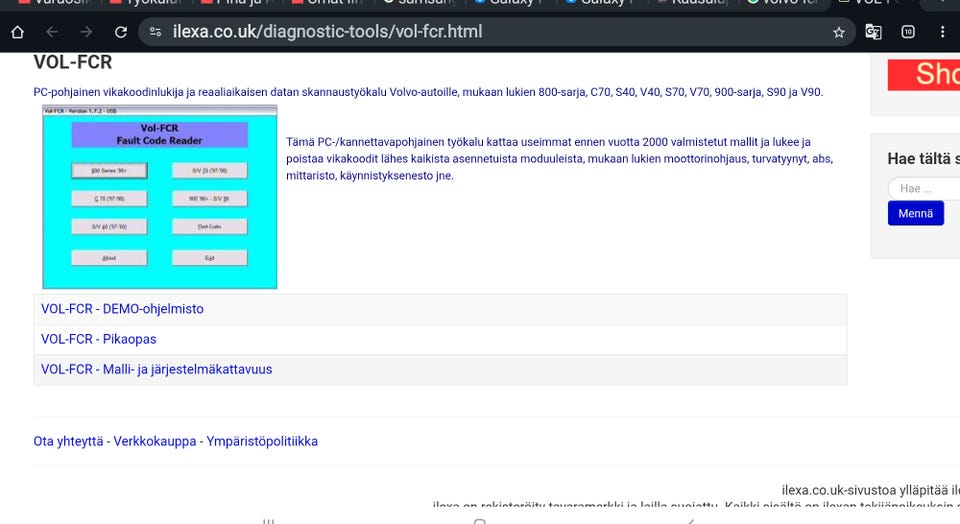This screenshot has height=524, width=960.
Task: Select the 'Tämä PC-/kannettavapohjainen työkalu' paragraph
Action: point(559,159)
